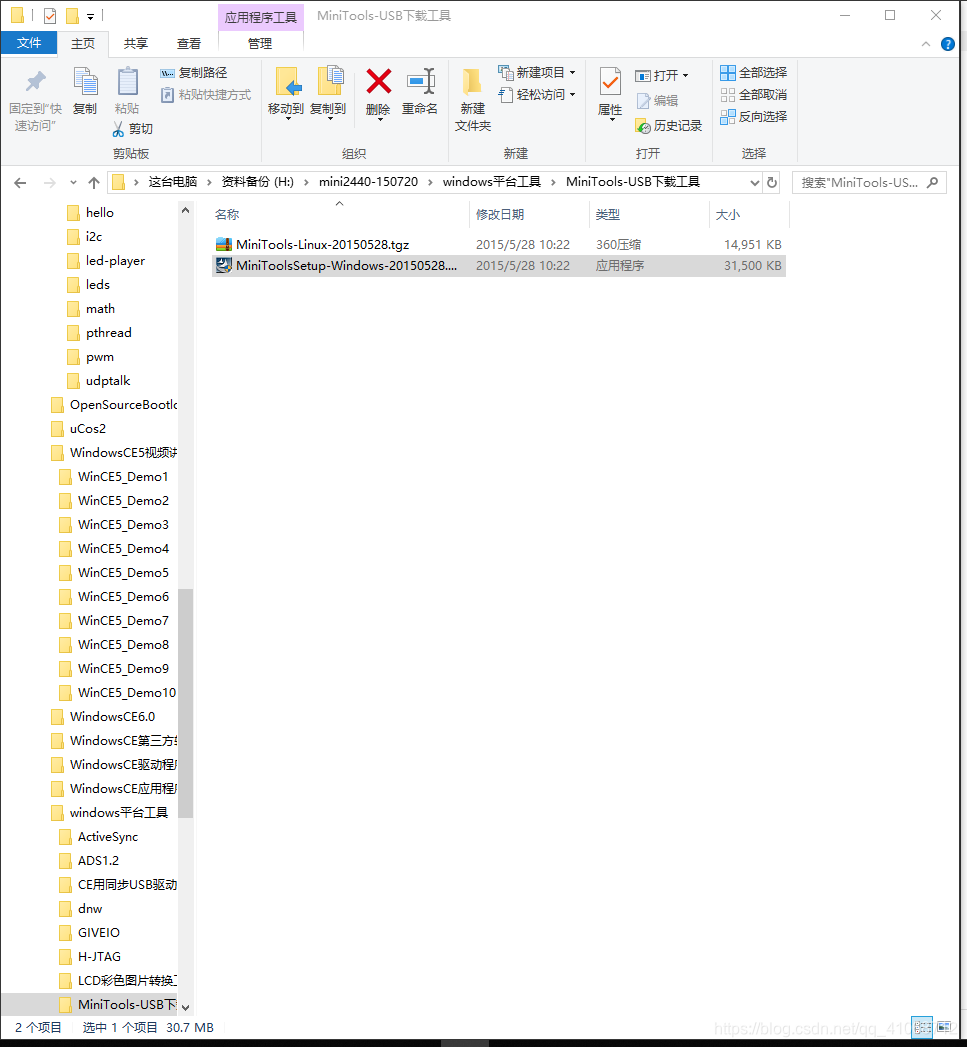This screenshot has width=967, height=1047.
Task: Open recent locations dropdown arrow
Action: (73, 182)
